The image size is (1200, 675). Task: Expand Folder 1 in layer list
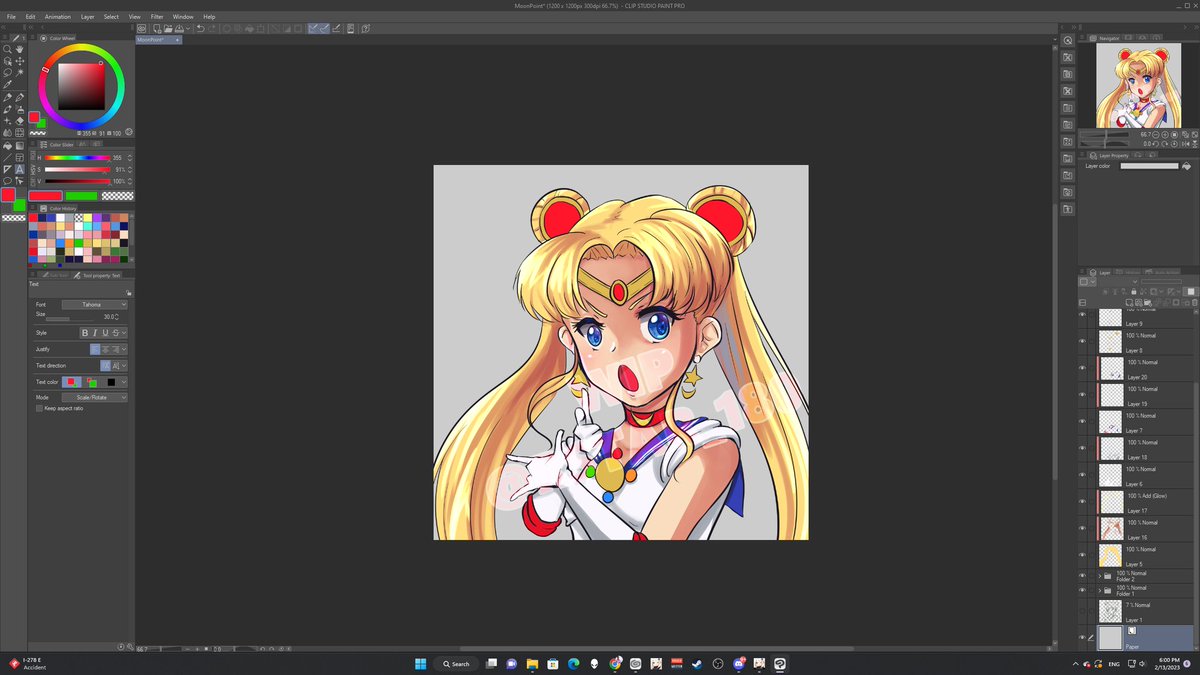(x=1100, y=591)
